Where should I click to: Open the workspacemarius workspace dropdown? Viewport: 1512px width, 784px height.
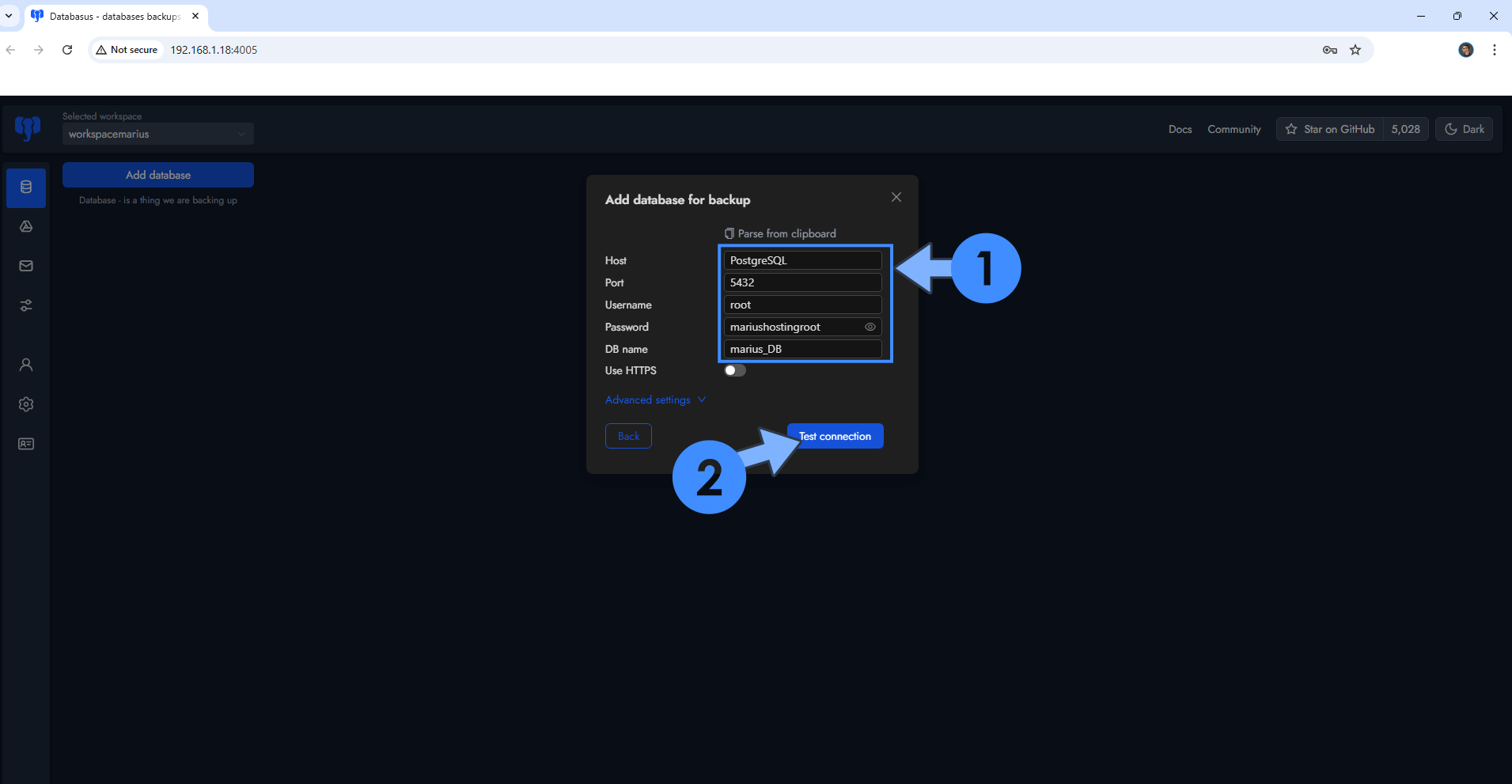[157, 134]
